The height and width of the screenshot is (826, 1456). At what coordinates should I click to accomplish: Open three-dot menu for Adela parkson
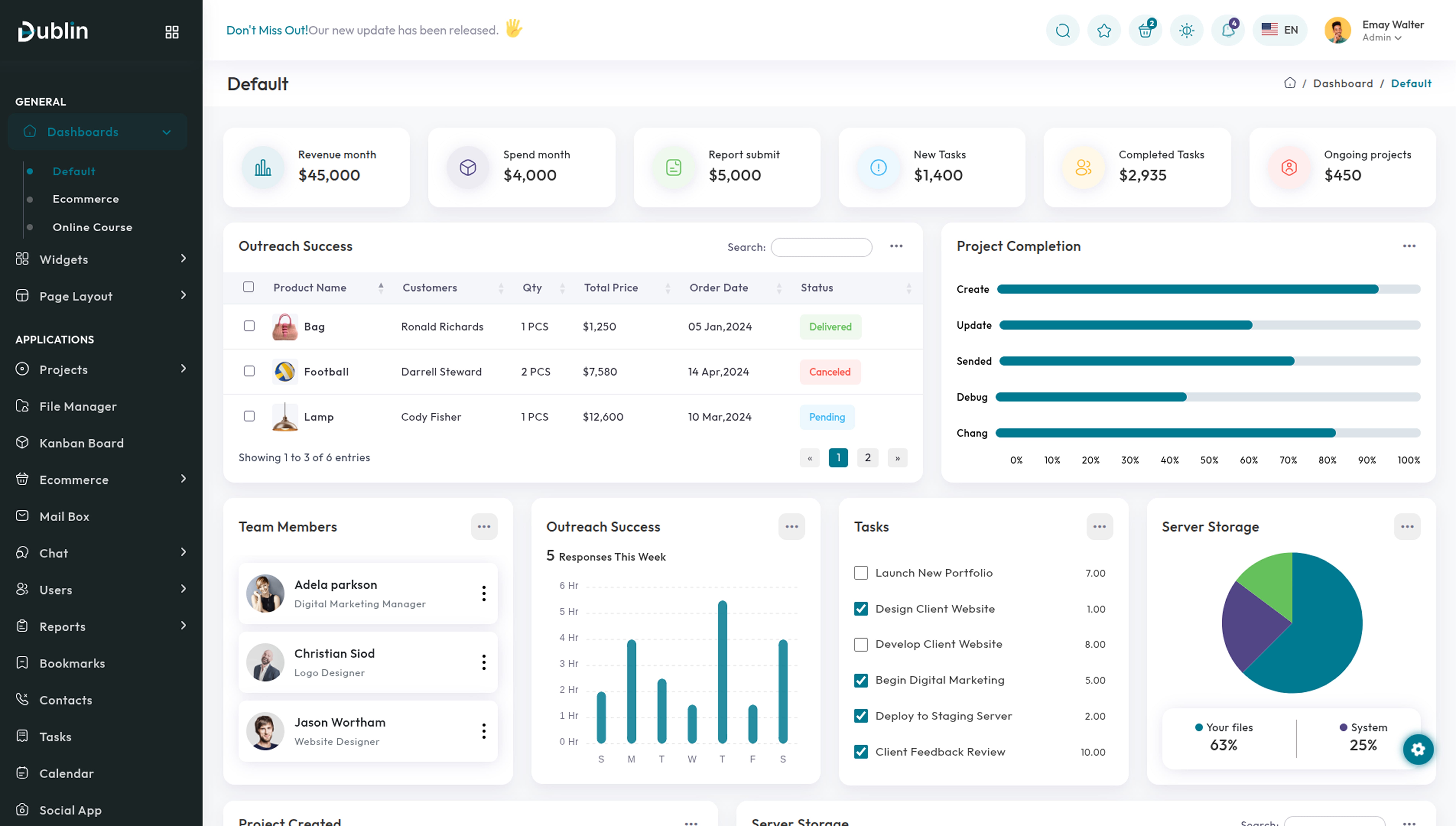tap(484, 593)
